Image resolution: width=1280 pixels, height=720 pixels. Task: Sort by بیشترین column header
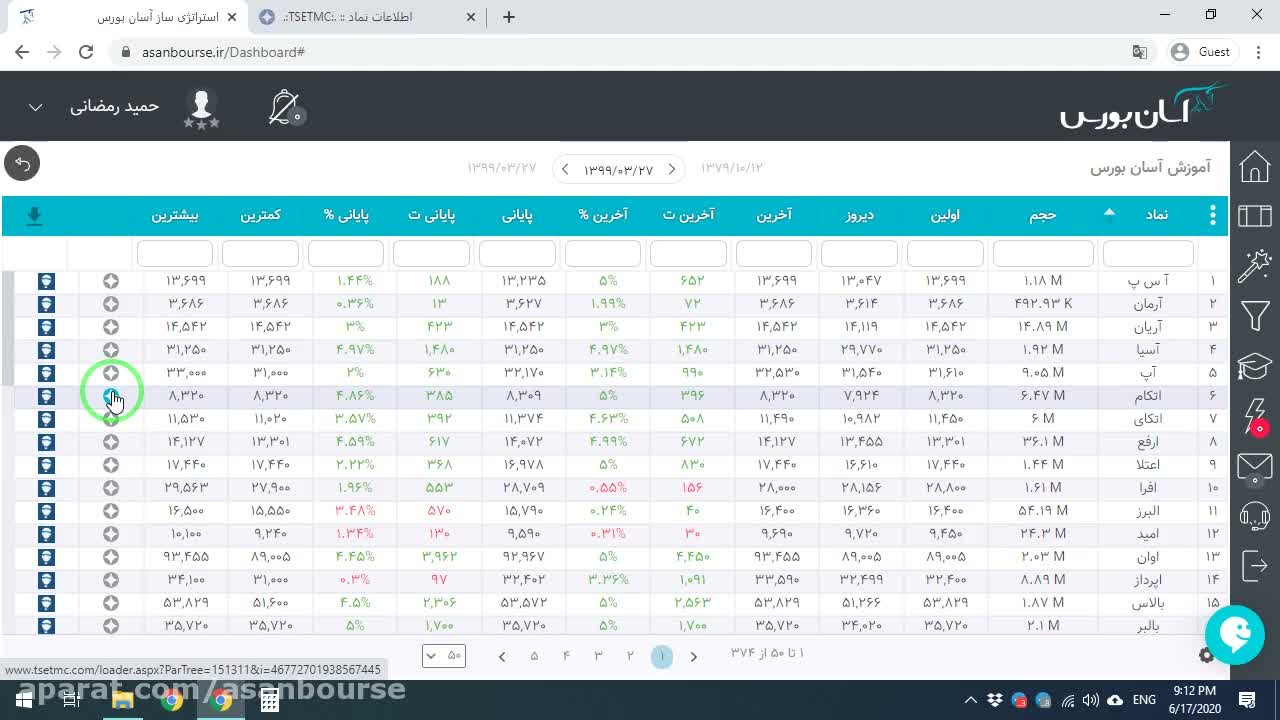(x=175, y=215)
